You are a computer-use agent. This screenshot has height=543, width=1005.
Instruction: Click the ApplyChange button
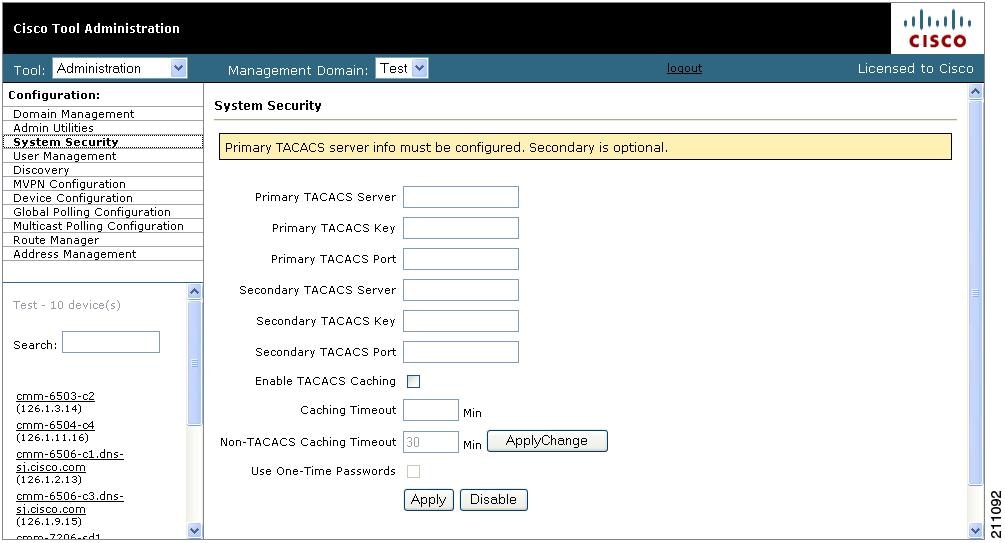tap(547, 441)
